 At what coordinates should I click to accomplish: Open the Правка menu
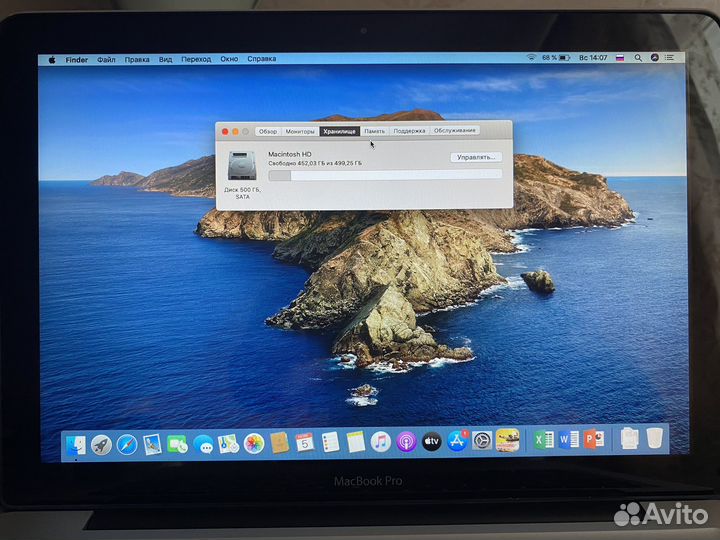point(137,60)
